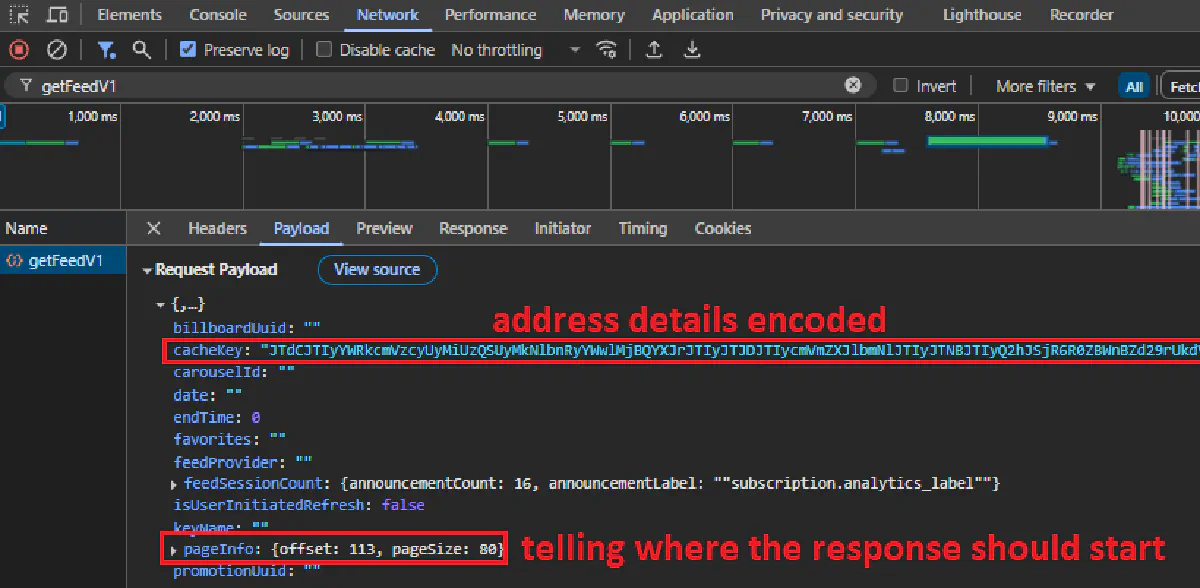Check the Invert filter checkbox
The height and width of the screenshot is (588, 1200).
coord(901,86)
